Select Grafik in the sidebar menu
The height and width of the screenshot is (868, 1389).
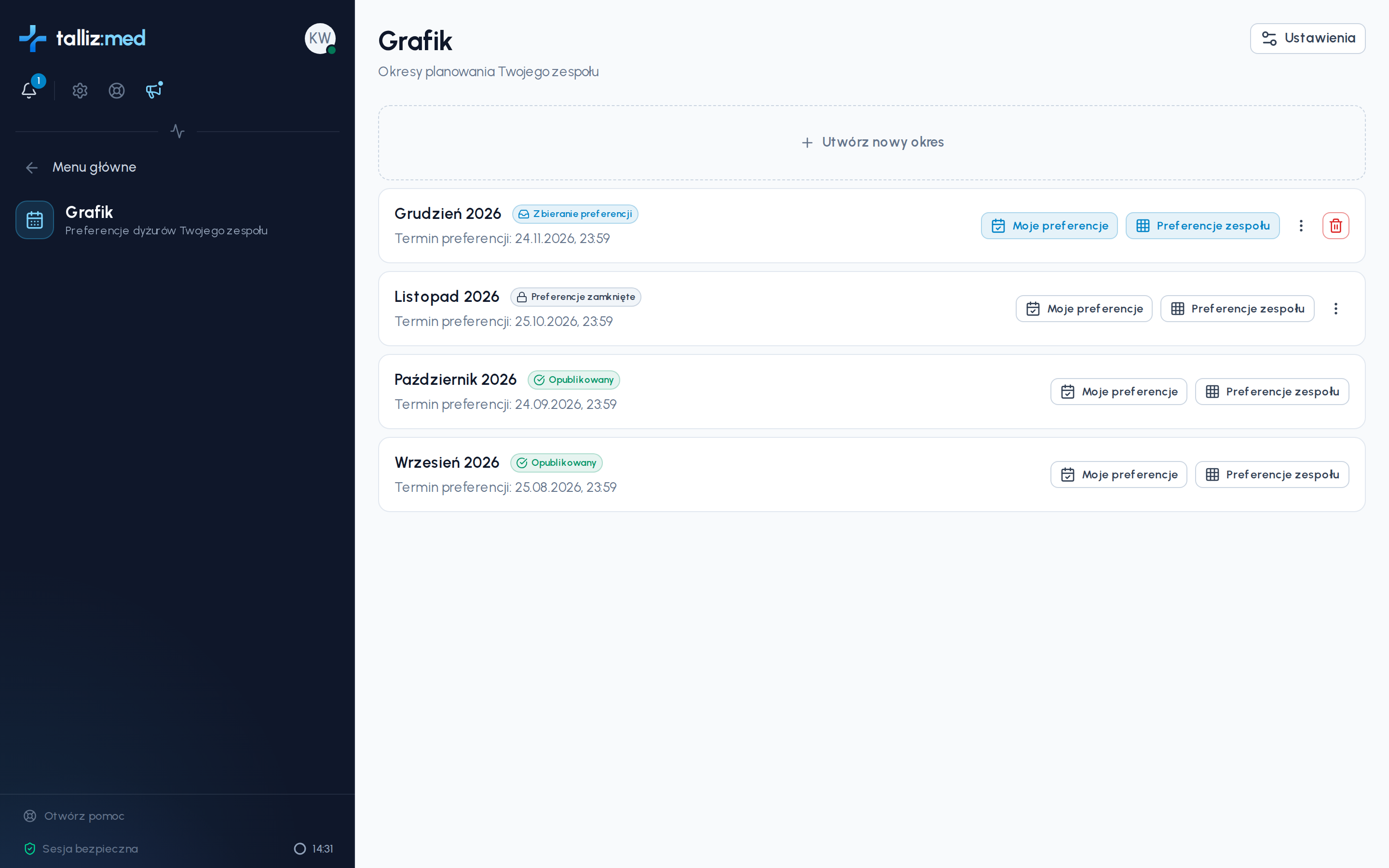pyautogui.click(x=177, y=220)
